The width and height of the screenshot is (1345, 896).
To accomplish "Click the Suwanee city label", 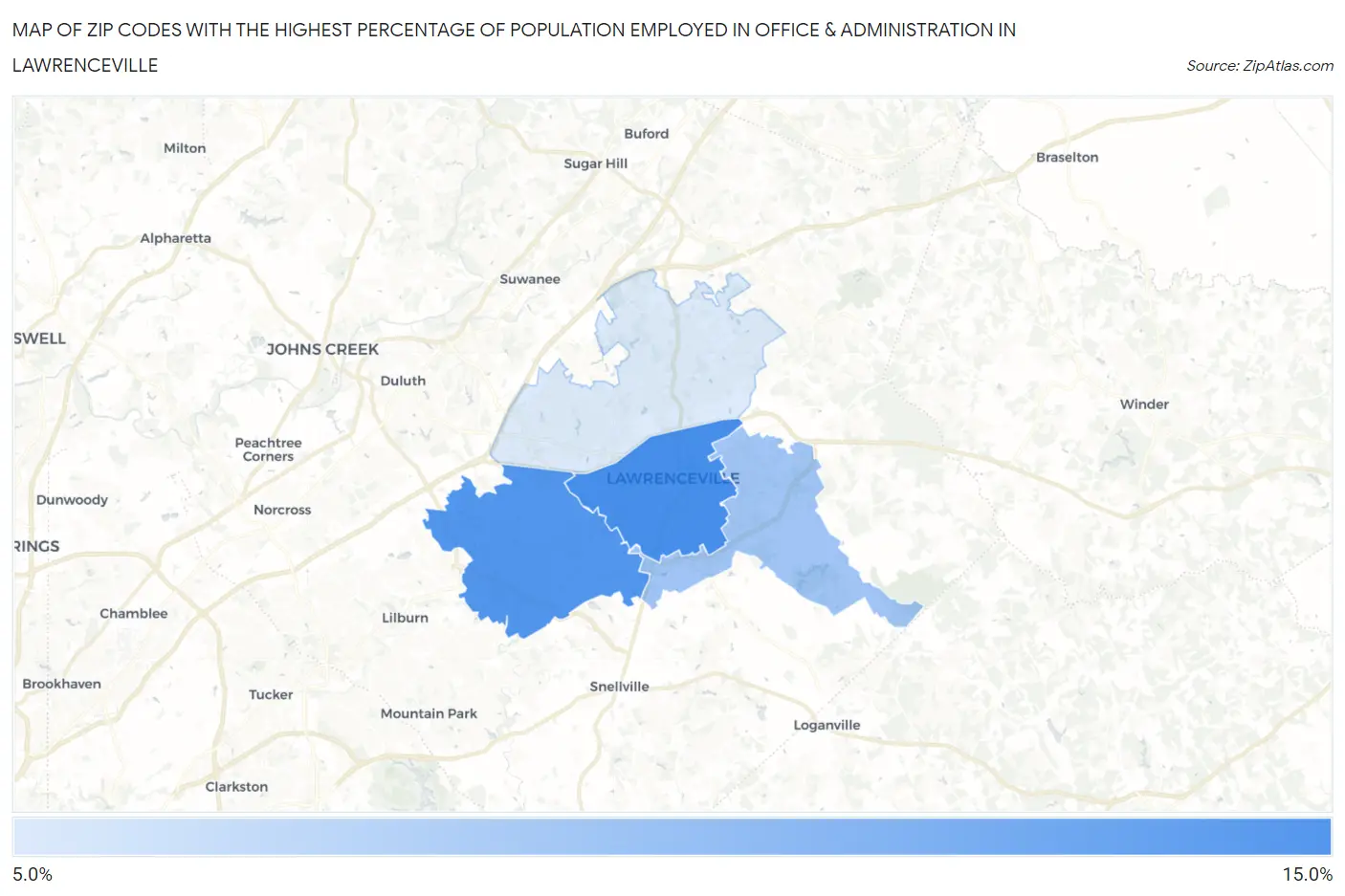I will (530, 279).
